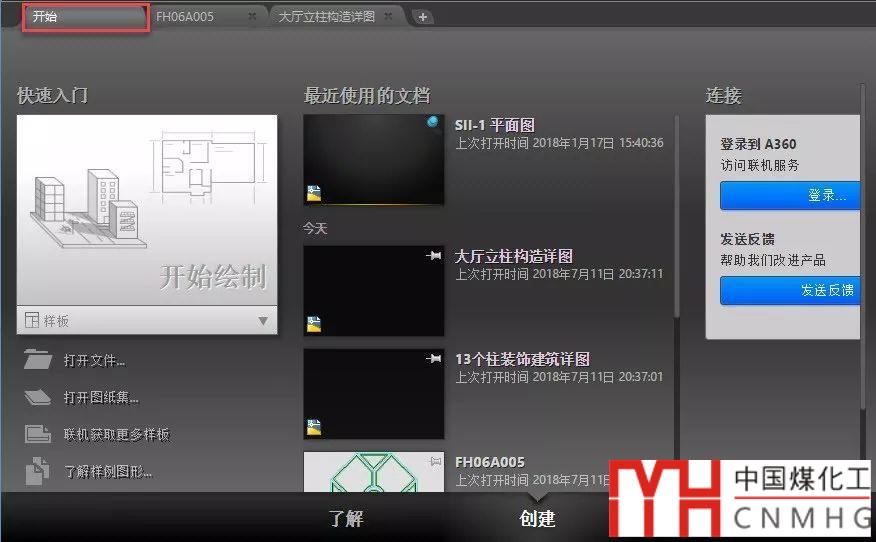Switch to the 了解 page
The width and height of the screenshot is (876, 542).
pos(346,519)
